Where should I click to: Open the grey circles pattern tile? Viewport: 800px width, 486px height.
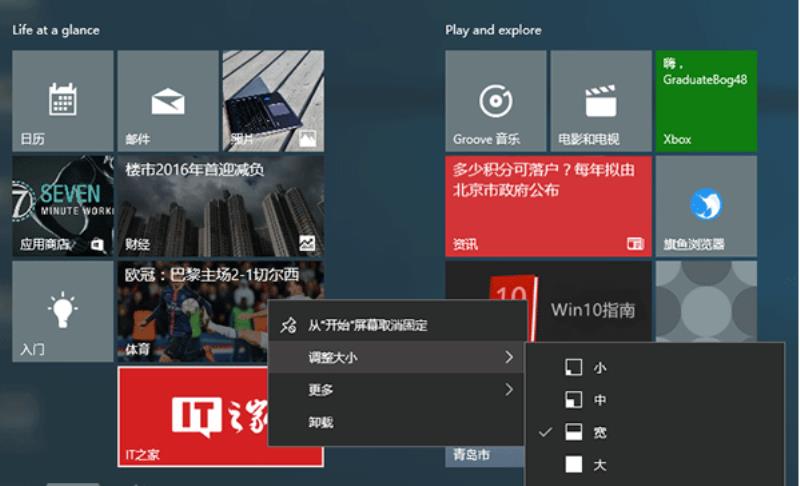tap(706, 301)
